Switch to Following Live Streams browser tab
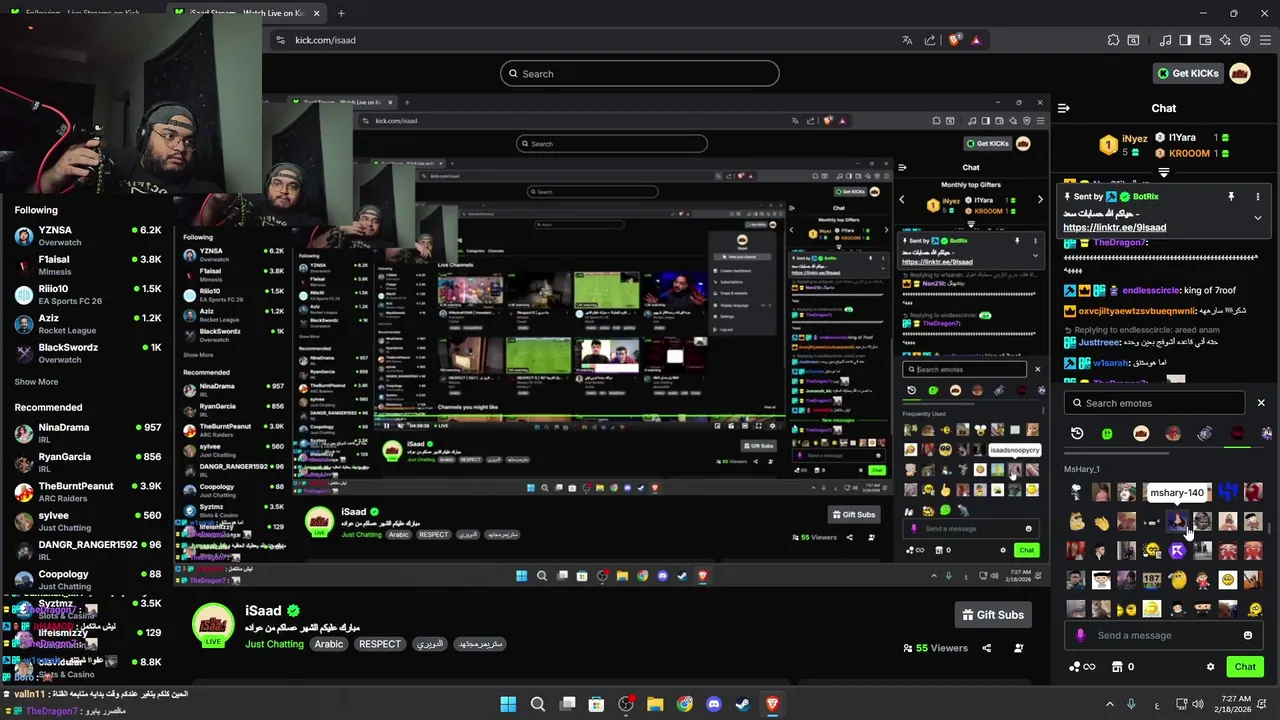Image resolution: width=1280 pixels, height=720 pixels. coord(80,13)
